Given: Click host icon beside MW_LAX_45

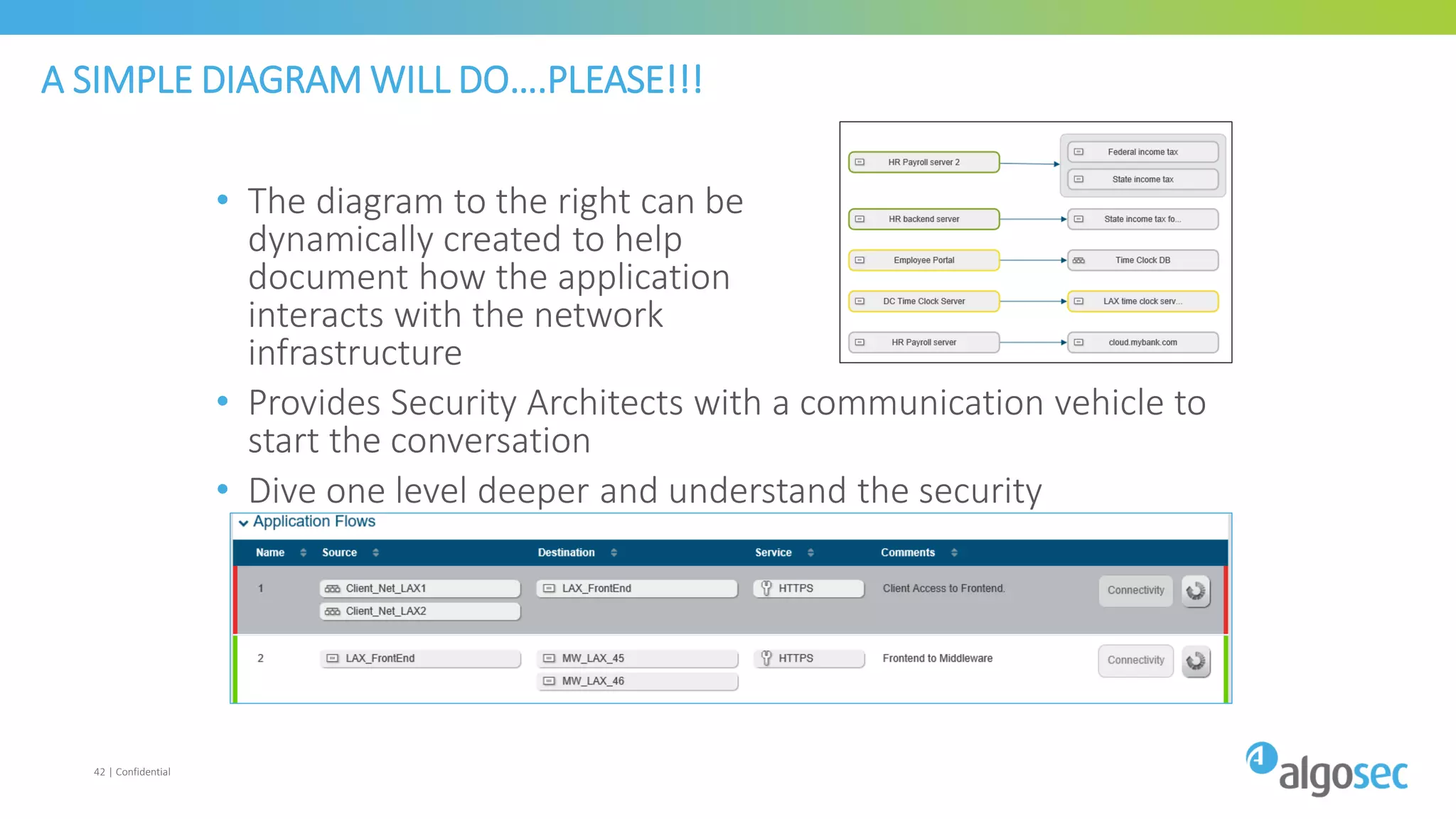Looking at the screenshot, I should (x=549, y=658).
